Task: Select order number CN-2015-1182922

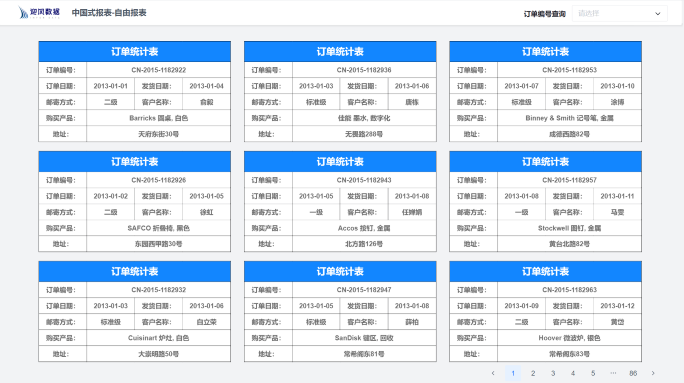Action: point(159,70)
